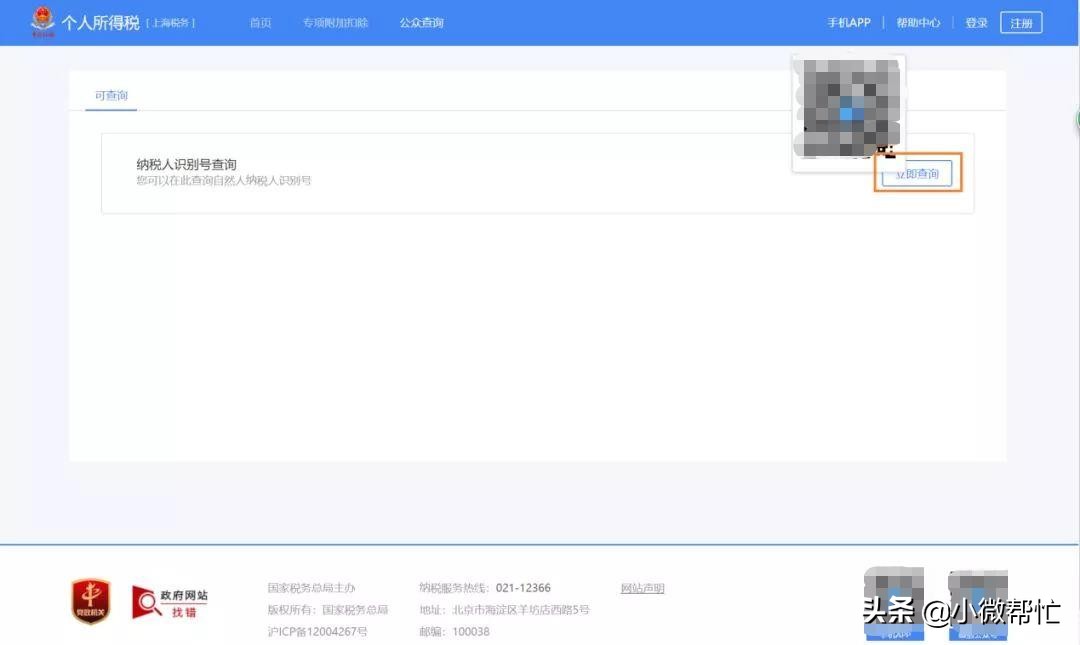Click the pixelated QR code popup
Screen dimensions: 1080x645
coord(848,108)
